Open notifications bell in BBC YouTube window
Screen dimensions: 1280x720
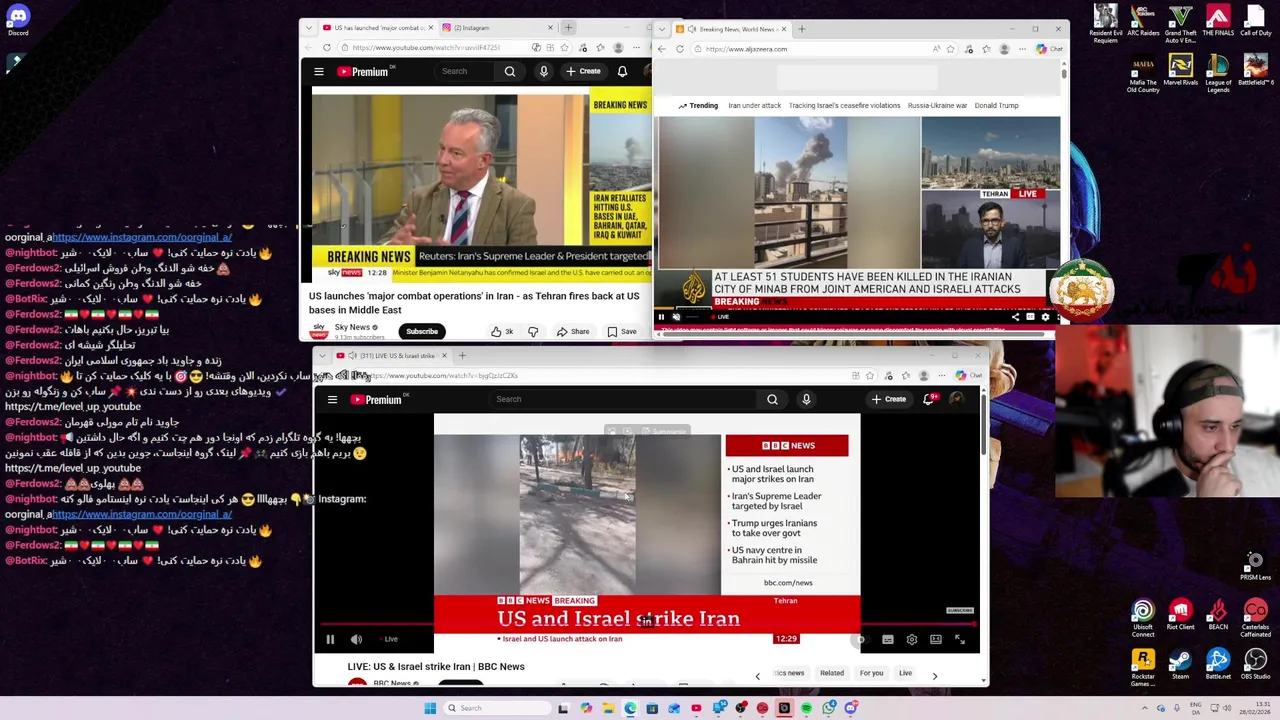pyautogui.click(x=928, y=399)
